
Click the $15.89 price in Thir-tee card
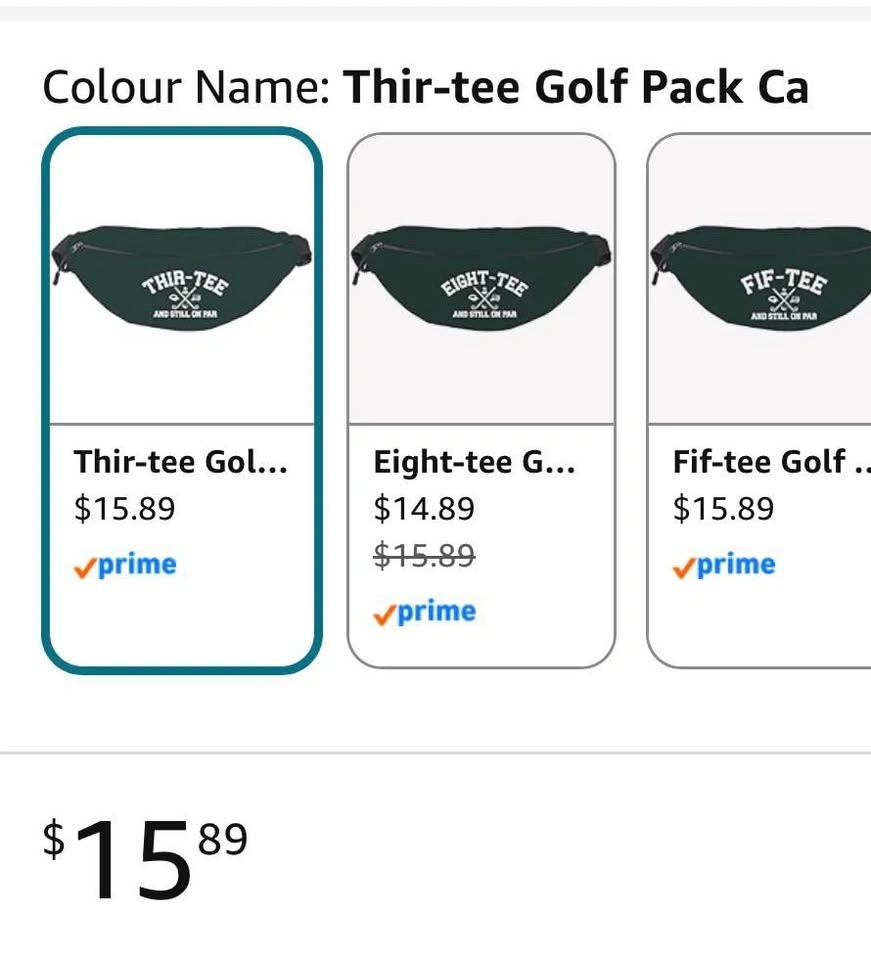124,509
